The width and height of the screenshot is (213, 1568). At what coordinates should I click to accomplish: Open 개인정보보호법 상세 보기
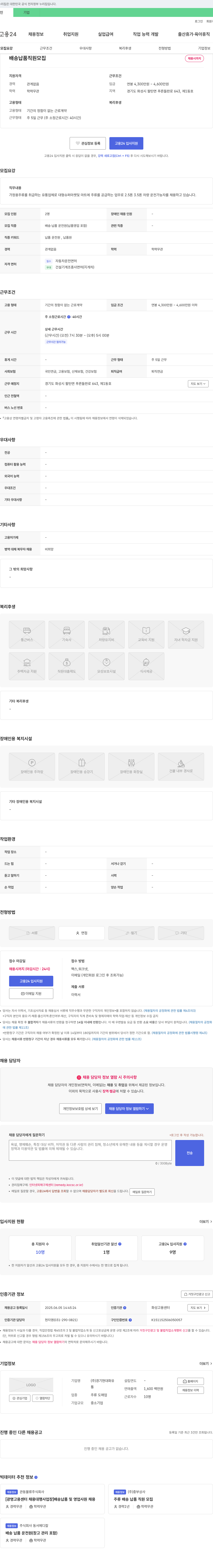pos(80,1108)
